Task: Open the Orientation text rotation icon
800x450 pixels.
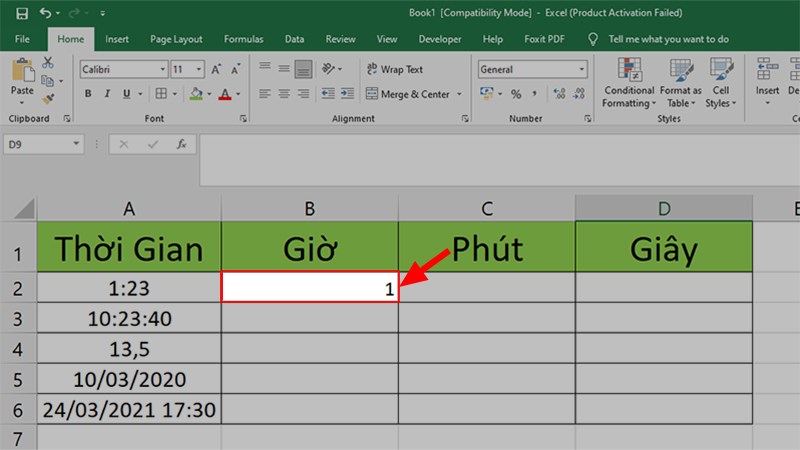Action: (328, 68)
